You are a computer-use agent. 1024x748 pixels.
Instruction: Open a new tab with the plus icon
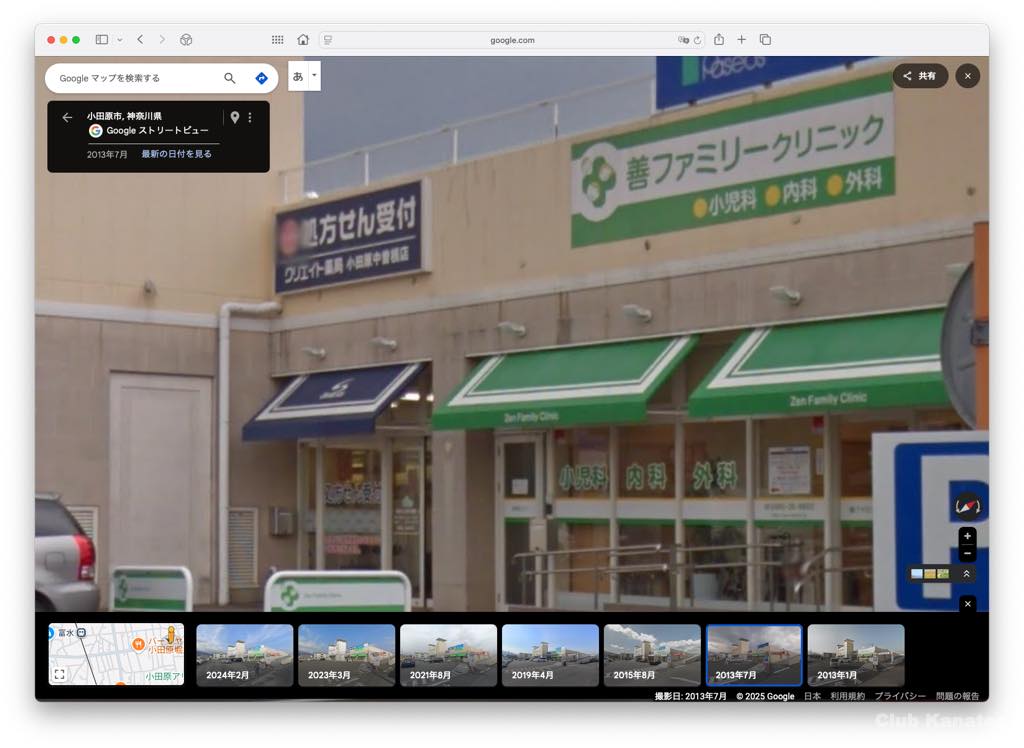[x=742, y=40]
